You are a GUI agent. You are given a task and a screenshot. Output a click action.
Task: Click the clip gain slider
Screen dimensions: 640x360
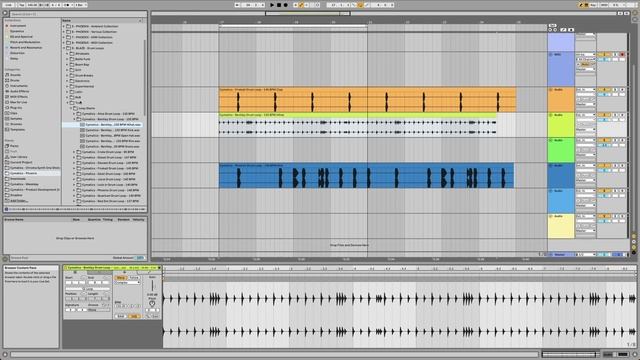(x=152, y=285)
